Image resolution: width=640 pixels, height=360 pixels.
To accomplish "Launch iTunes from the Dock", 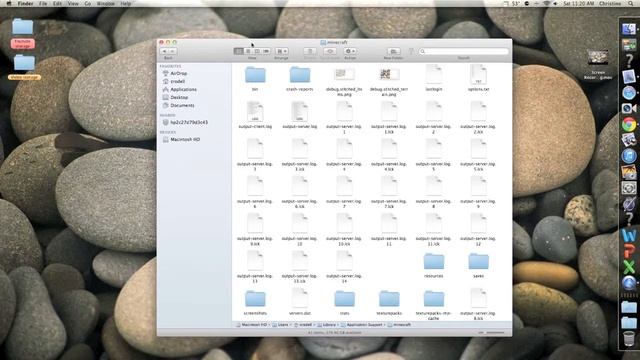I will [629, 156].
